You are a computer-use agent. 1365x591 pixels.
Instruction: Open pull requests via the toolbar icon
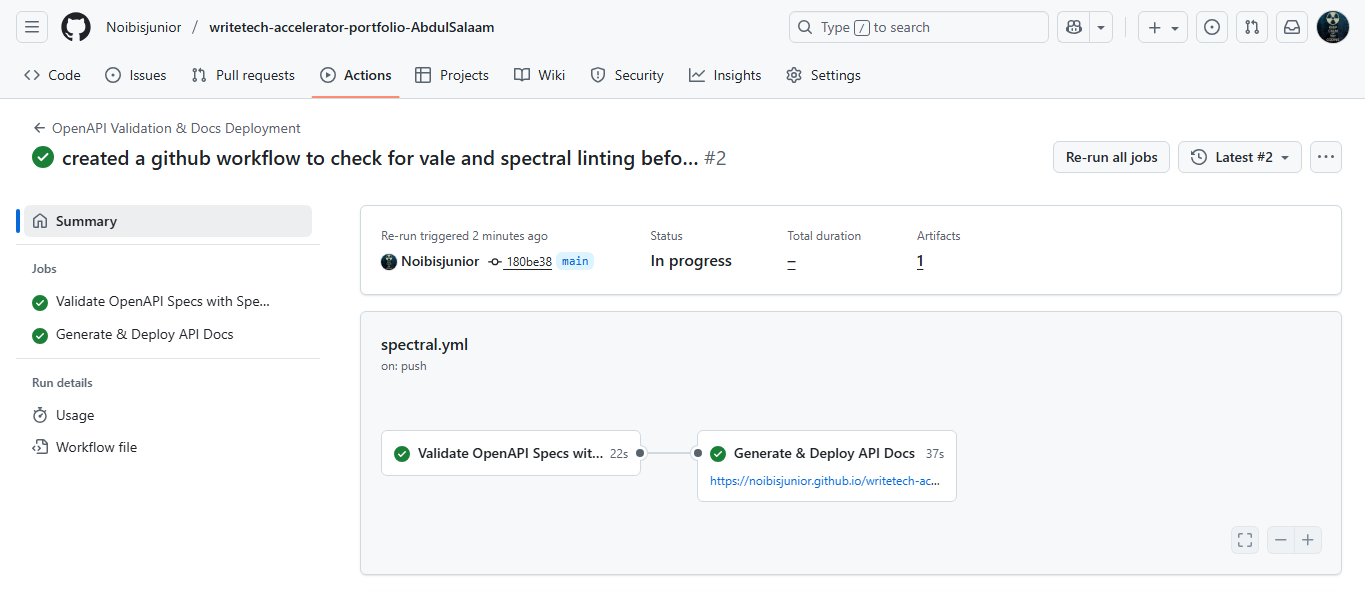pyautogui.click(x=1251, y=27)
